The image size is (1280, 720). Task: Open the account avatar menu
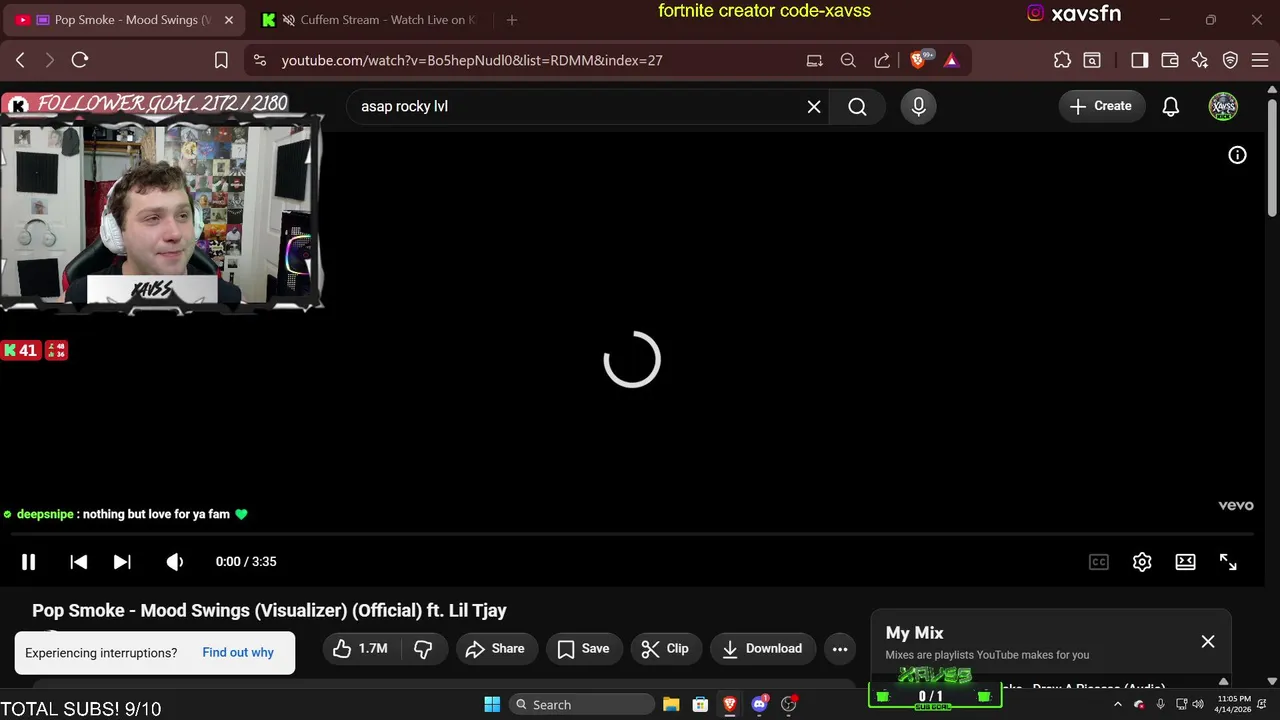1223,107
